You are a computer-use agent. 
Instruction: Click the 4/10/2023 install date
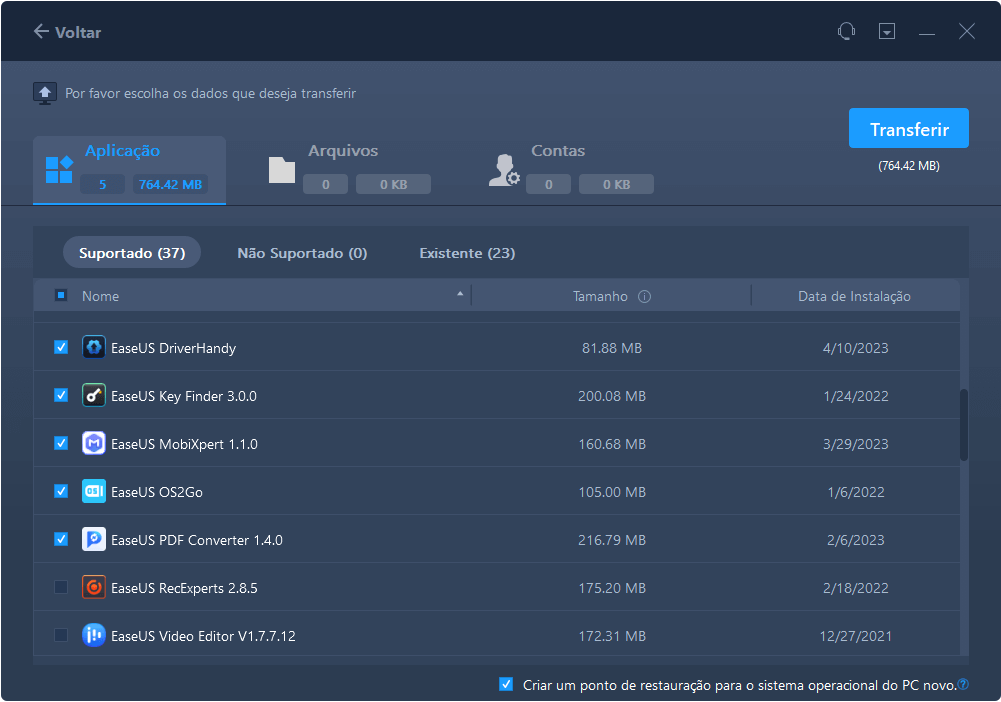click(855, 348)
